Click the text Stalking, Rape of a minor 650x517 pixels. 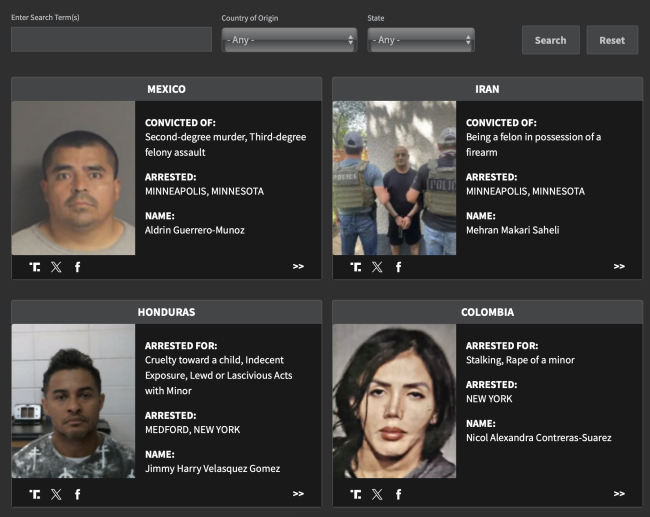520,360
